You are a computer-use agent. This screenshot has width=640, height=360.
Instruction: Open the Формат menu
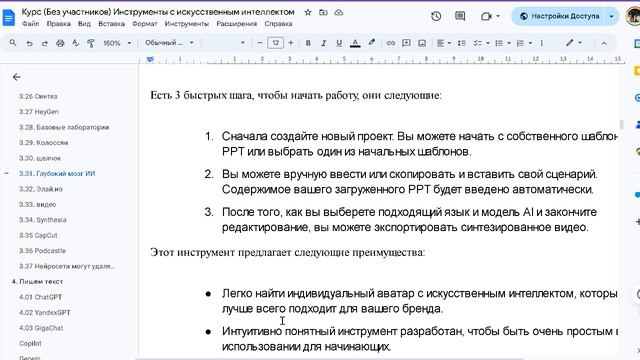pos(144,24)
